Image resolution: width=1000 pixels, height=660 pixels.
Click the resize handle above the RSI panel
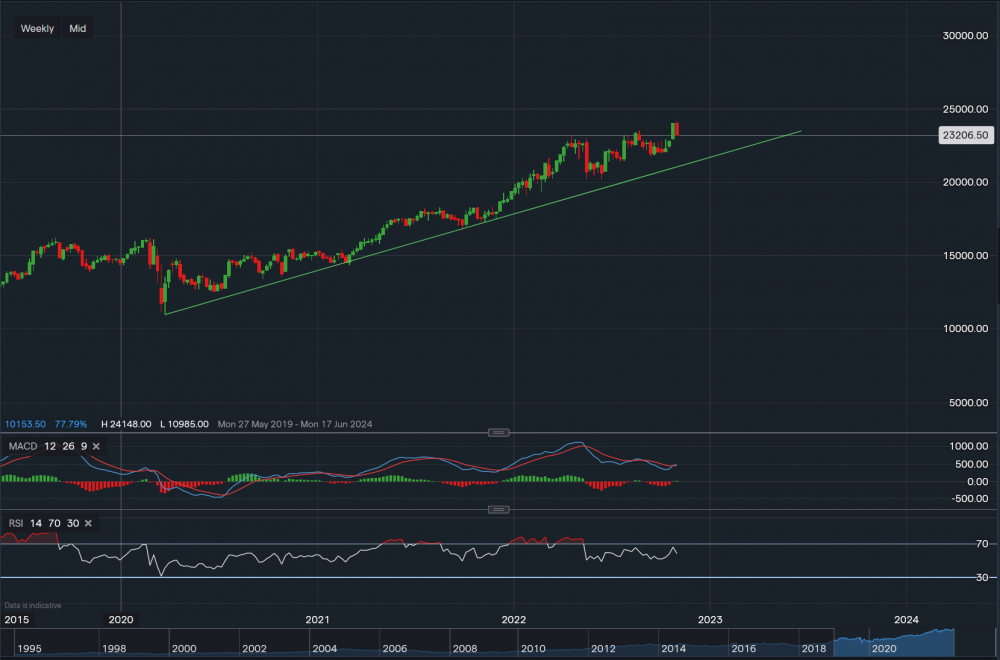tap(497, 510)
